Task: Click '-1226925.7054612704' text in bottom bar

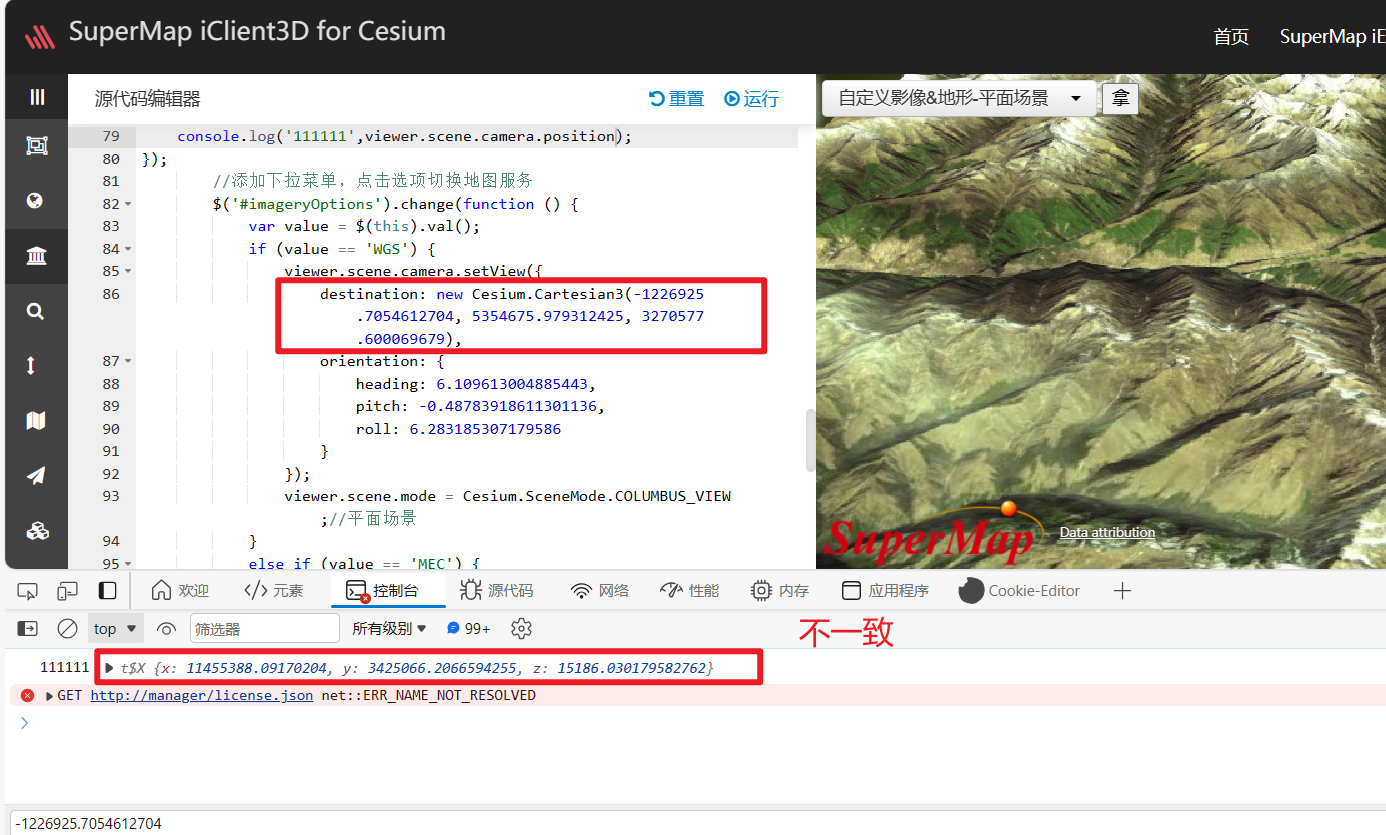Action: (89, 824)
